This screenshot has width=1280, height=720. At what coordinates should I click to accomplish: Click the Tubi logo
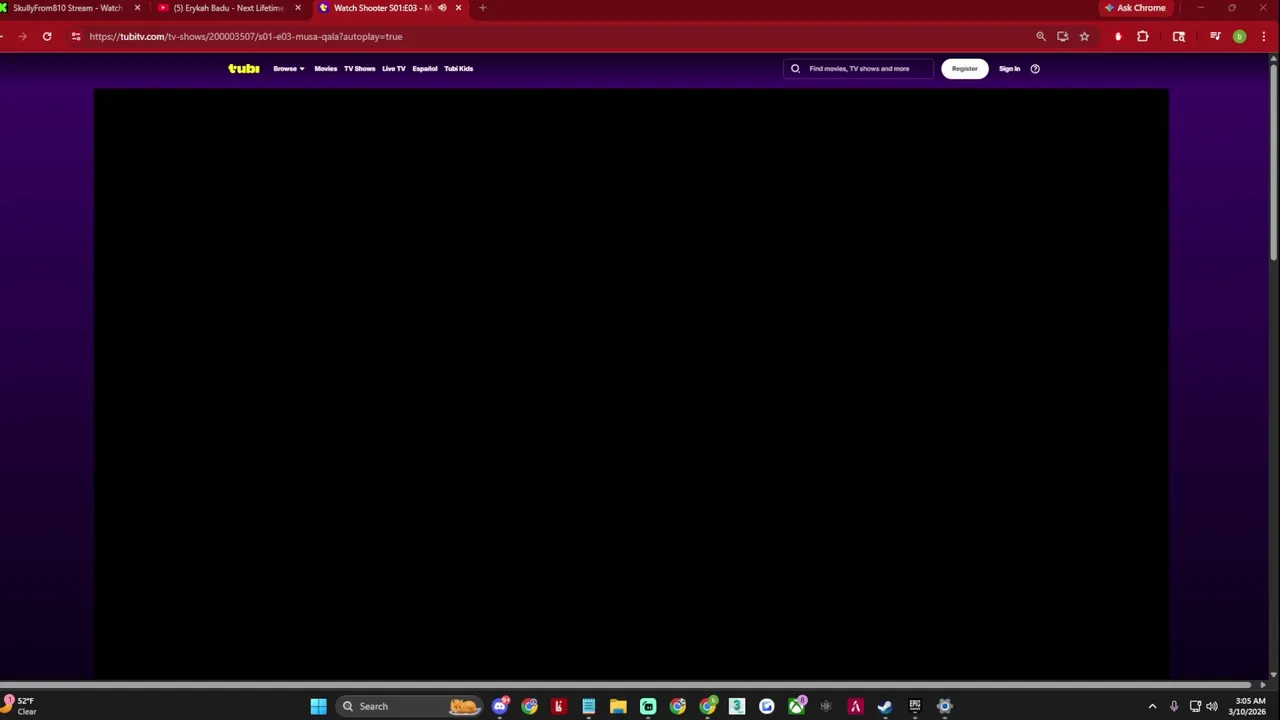pos(243,69)
